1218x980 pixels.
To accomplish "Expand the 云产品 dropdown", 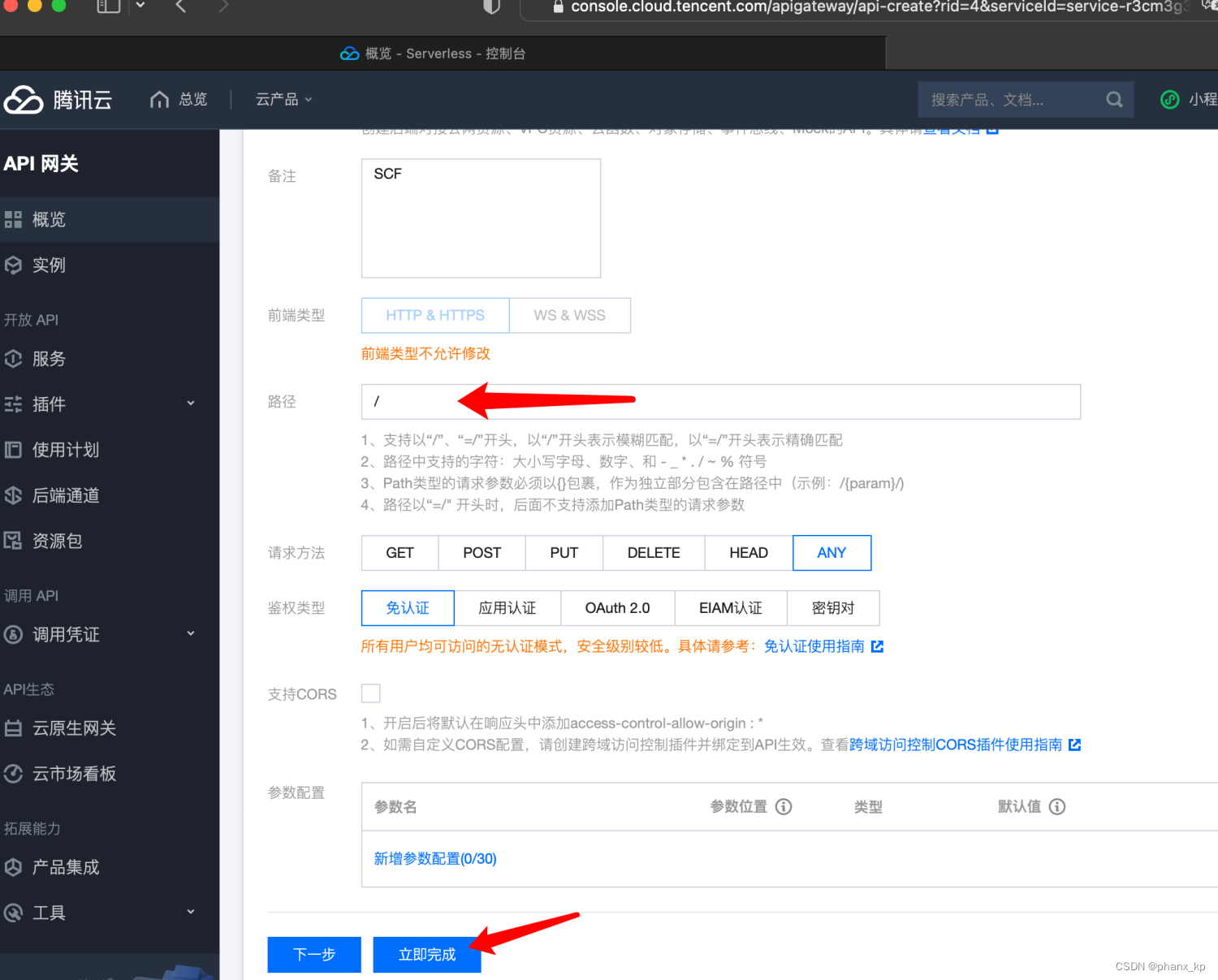I will [284, 99].
